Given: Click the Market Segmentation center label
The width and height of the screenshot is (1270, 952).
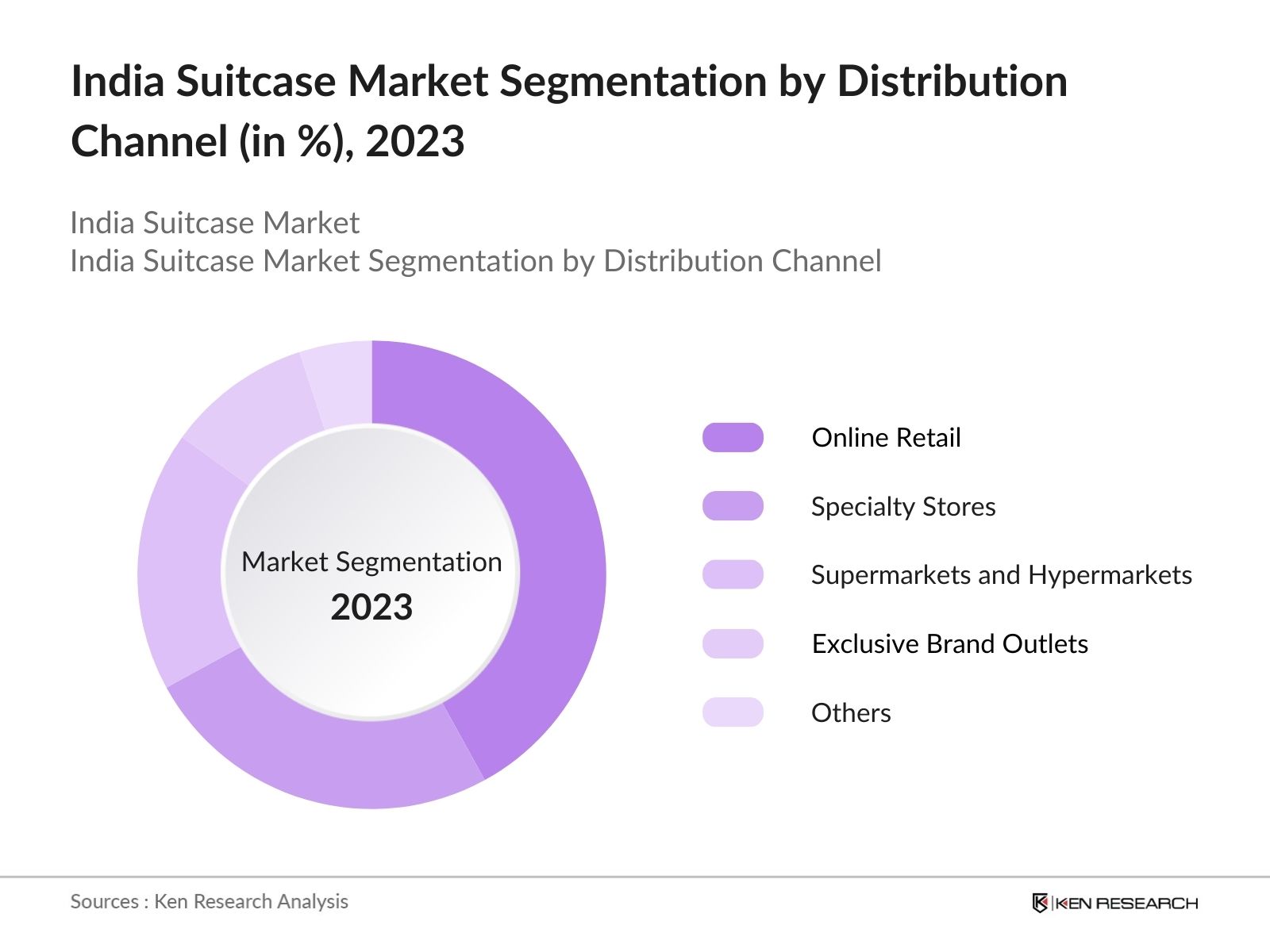Looking at the screenshot, I should 371,562.
